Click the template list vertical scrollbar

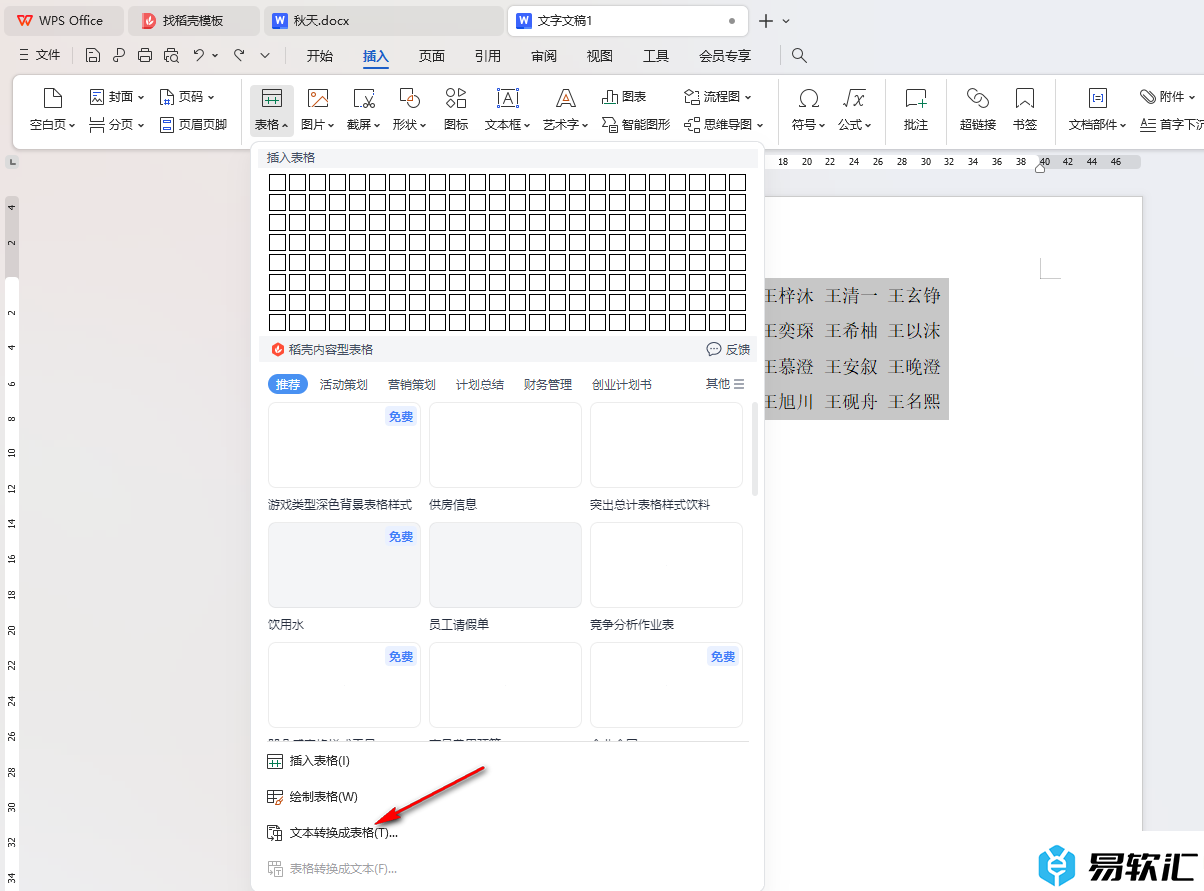pyautogui.click(x=755, y=449)
